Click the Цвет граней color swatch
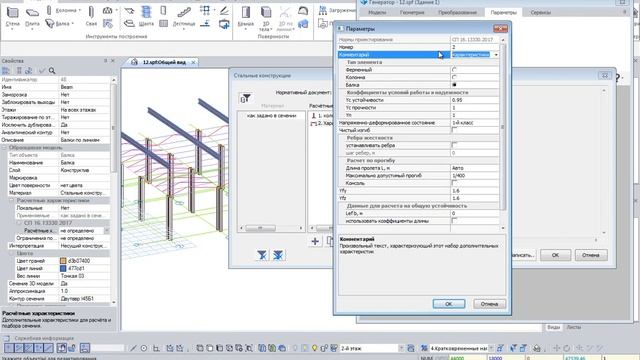 click(x=63, y=261)
